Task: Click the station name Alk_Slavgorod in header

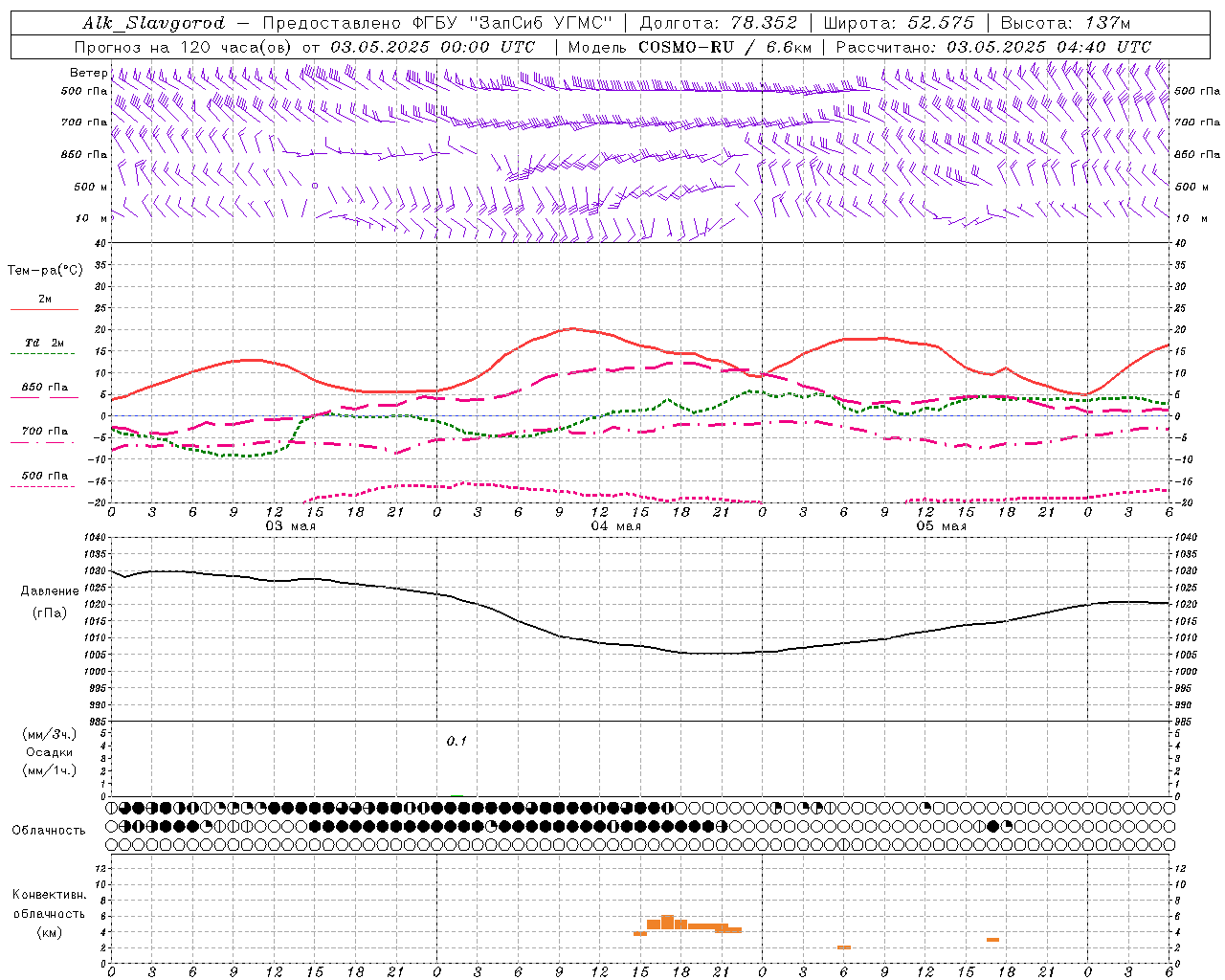Action: pos(153,23)
